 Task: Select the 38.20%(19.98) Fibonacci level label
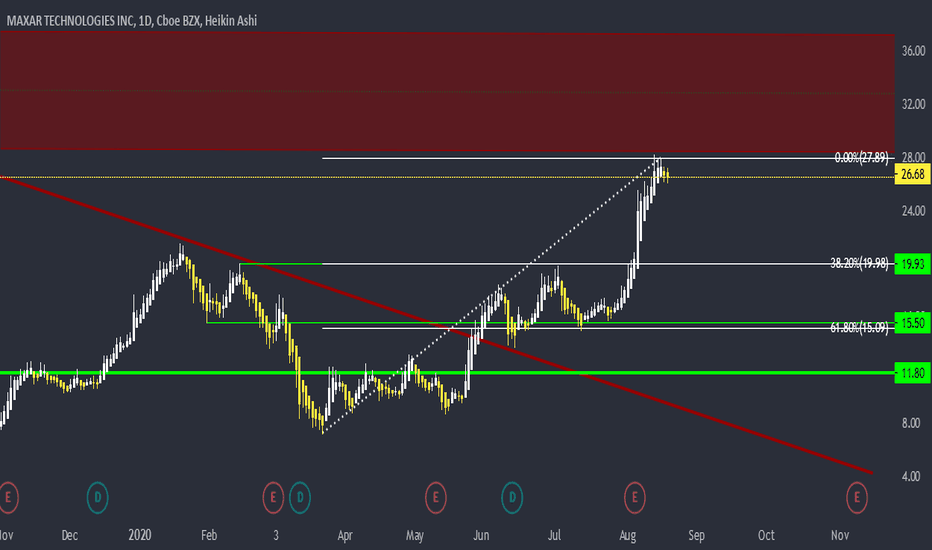click(859, 263)
